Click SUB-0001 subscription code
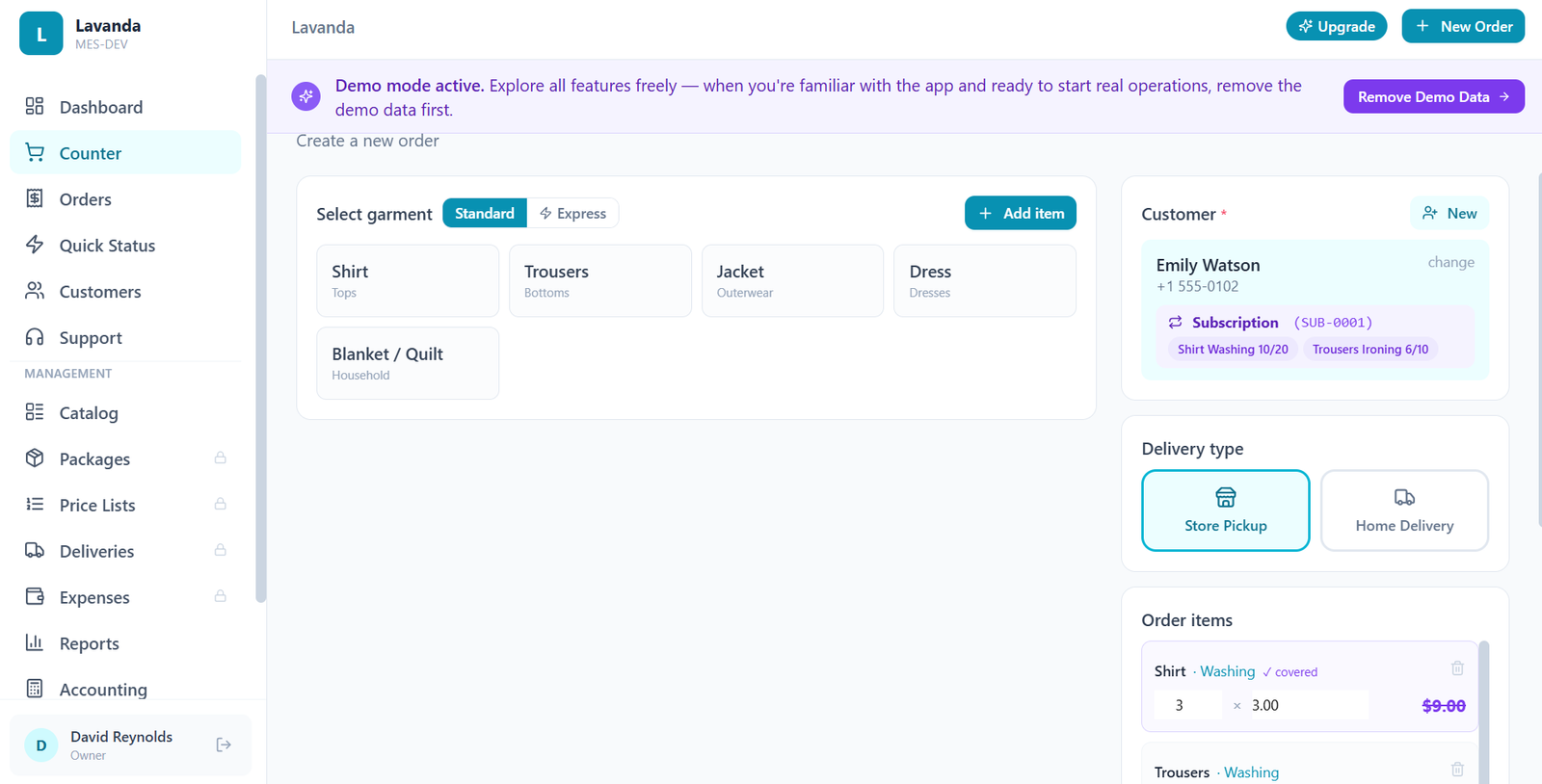The image size is (1542, 784). pyautogui.click(x=1333, y=323)
